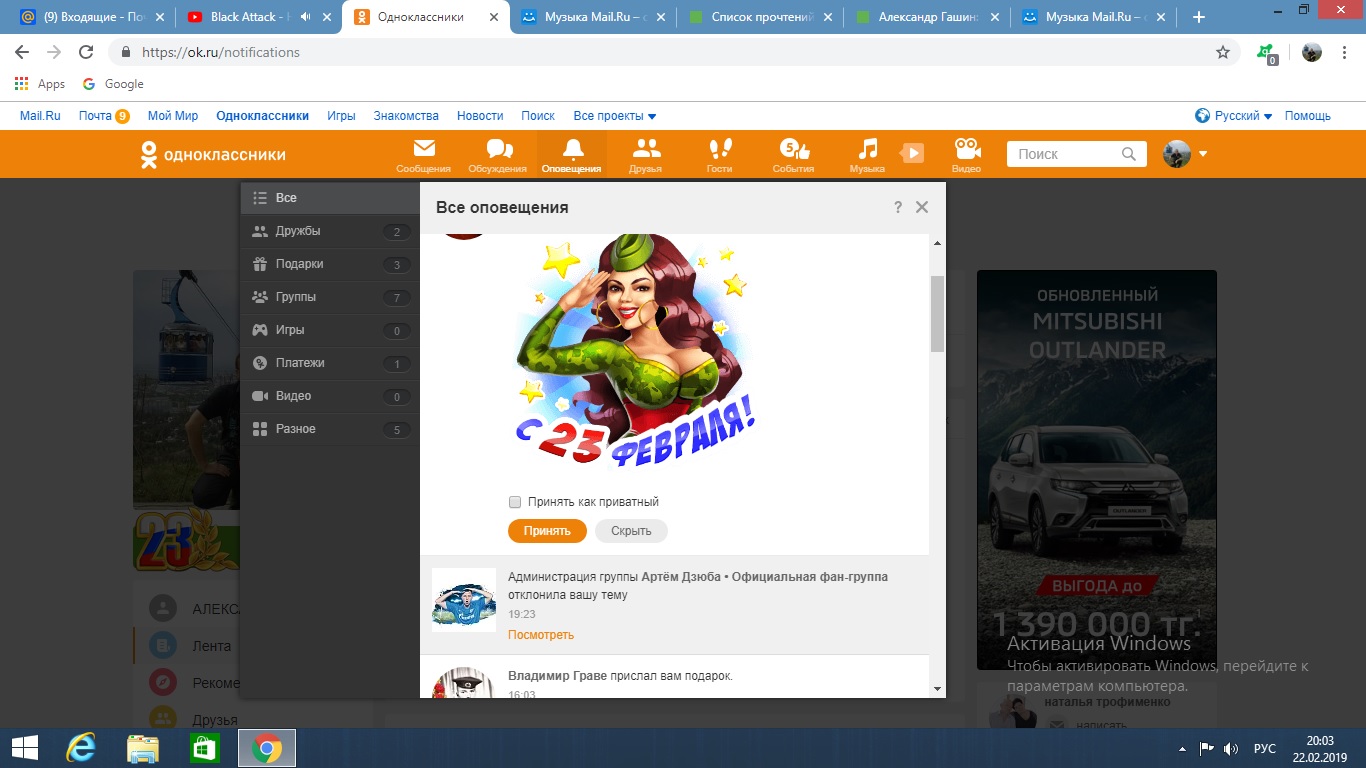Expand Все проекты dropdown

point(614,116)
